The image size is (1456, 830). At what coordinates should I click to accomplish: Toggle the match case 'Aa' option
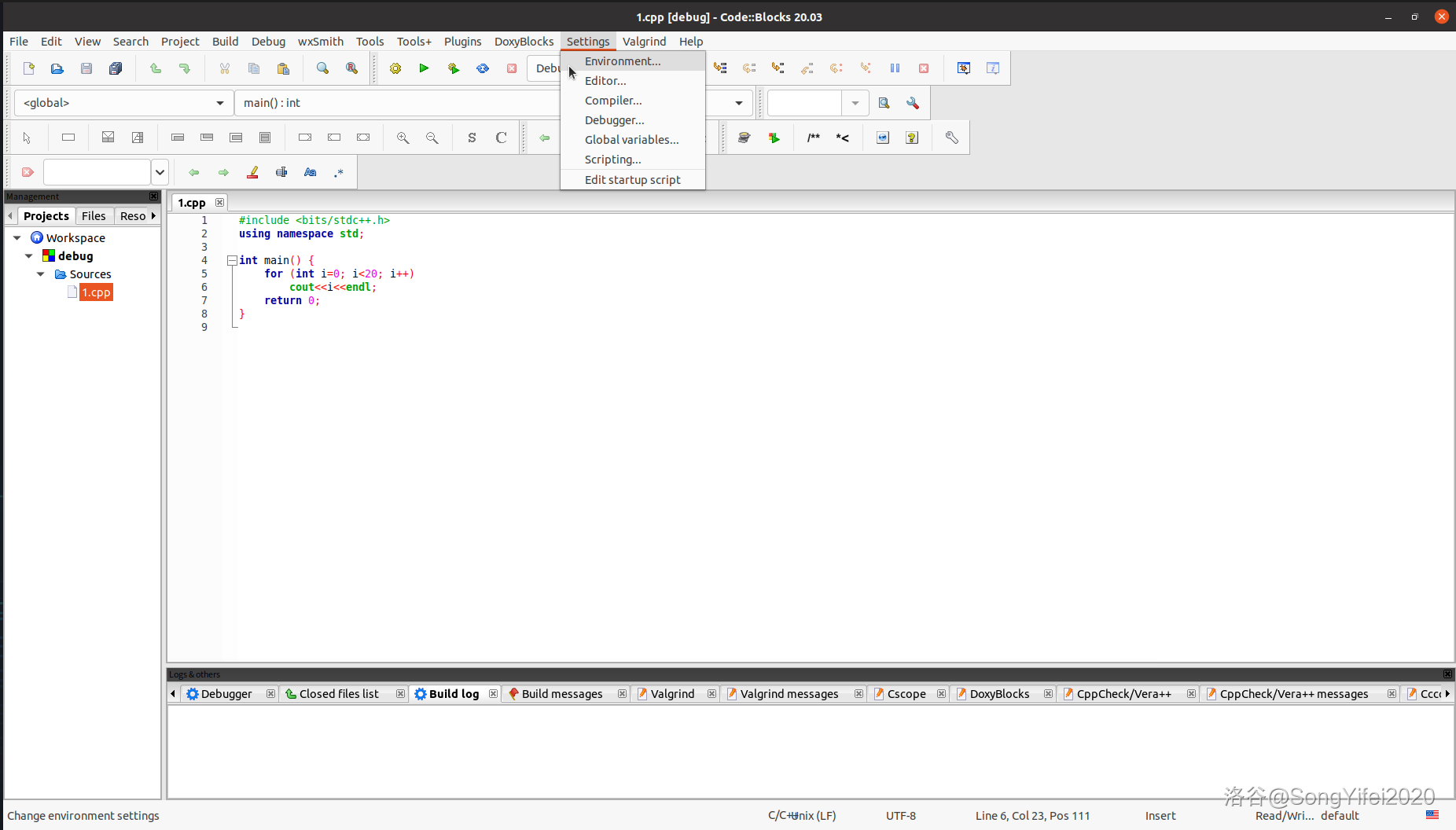coord(311,172)
